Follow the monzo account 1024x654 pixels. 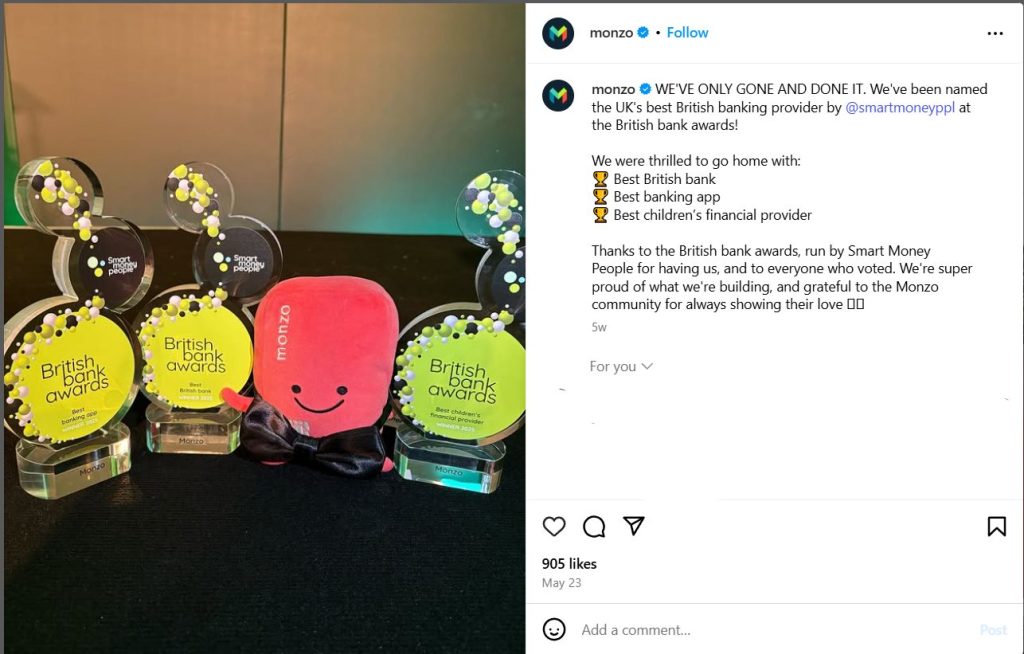(x=687, y=33)
